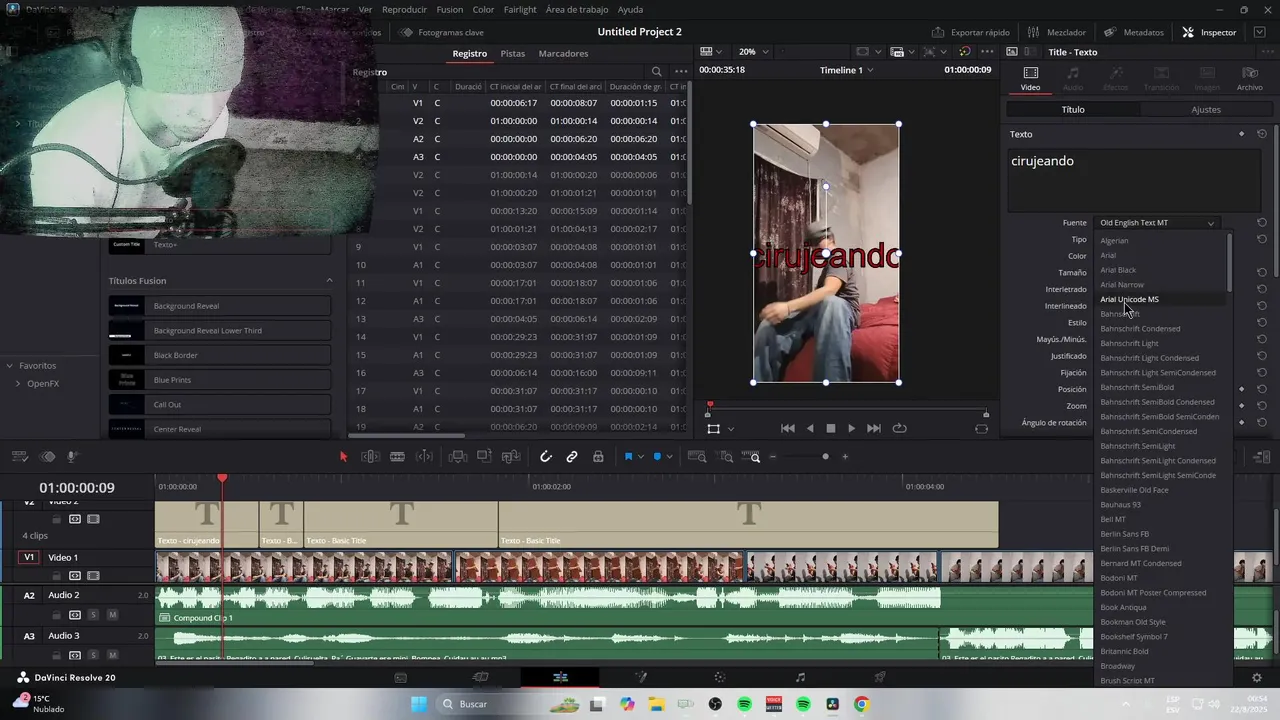Open the Inspector panel button
The width and height of the screenshot is (1280, 720).
pos(1209,32)
